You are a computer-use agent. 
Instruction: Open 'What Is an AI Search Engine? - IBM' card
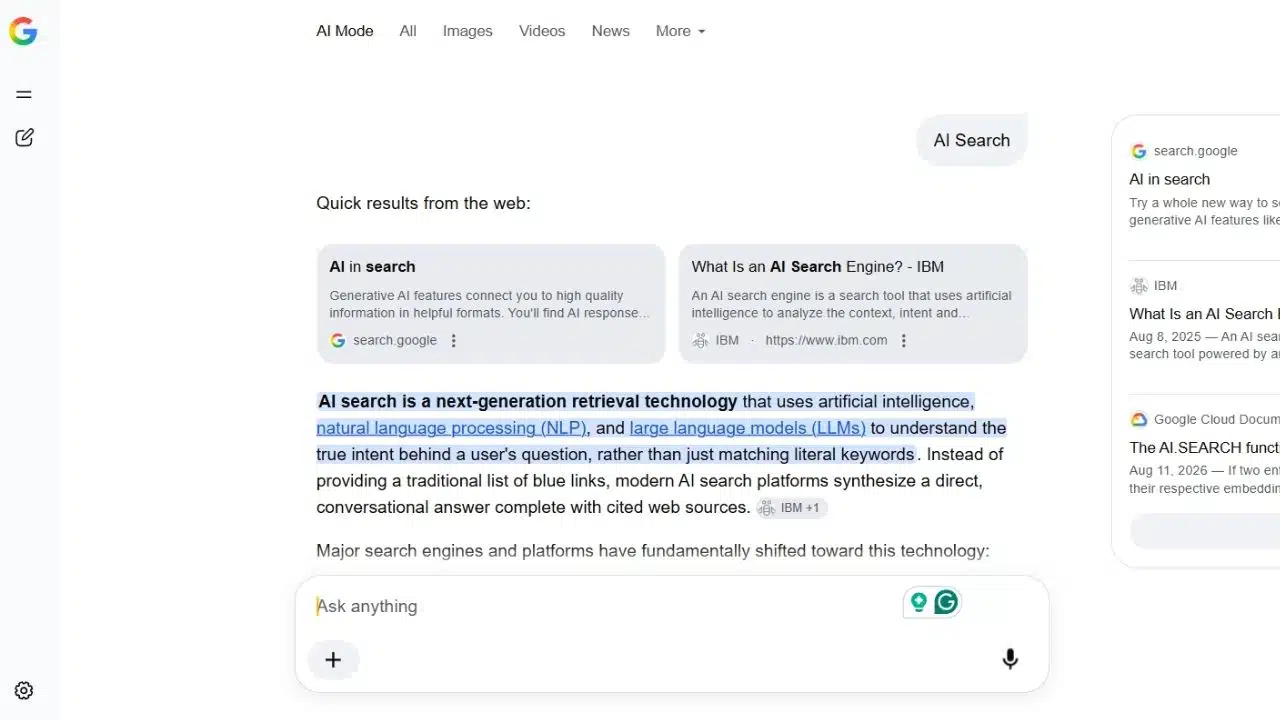(x=853, y=303)
